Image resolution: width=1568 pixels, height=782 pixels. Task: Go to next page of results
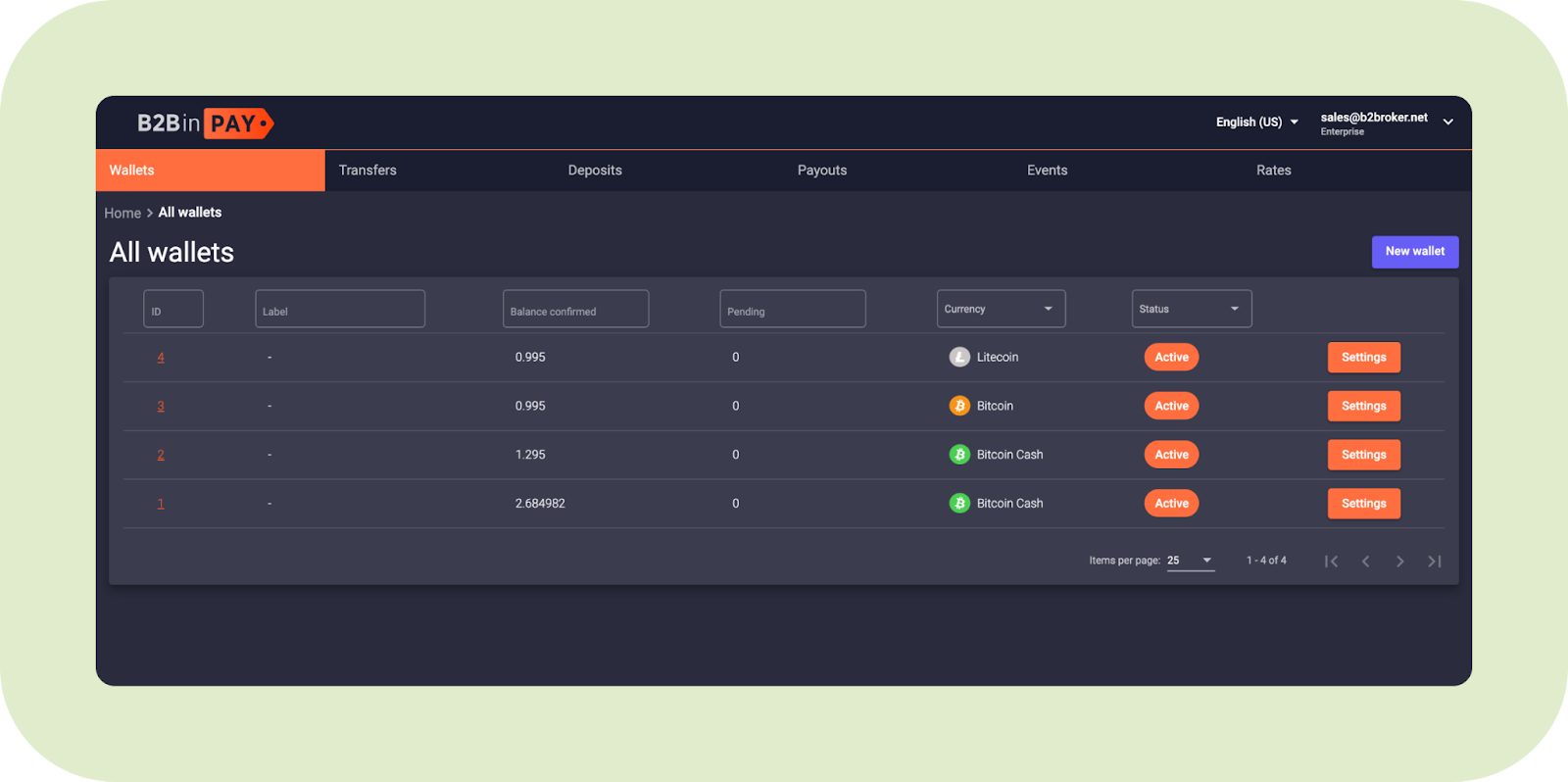pyautogui.click(x=1399, y=562)
